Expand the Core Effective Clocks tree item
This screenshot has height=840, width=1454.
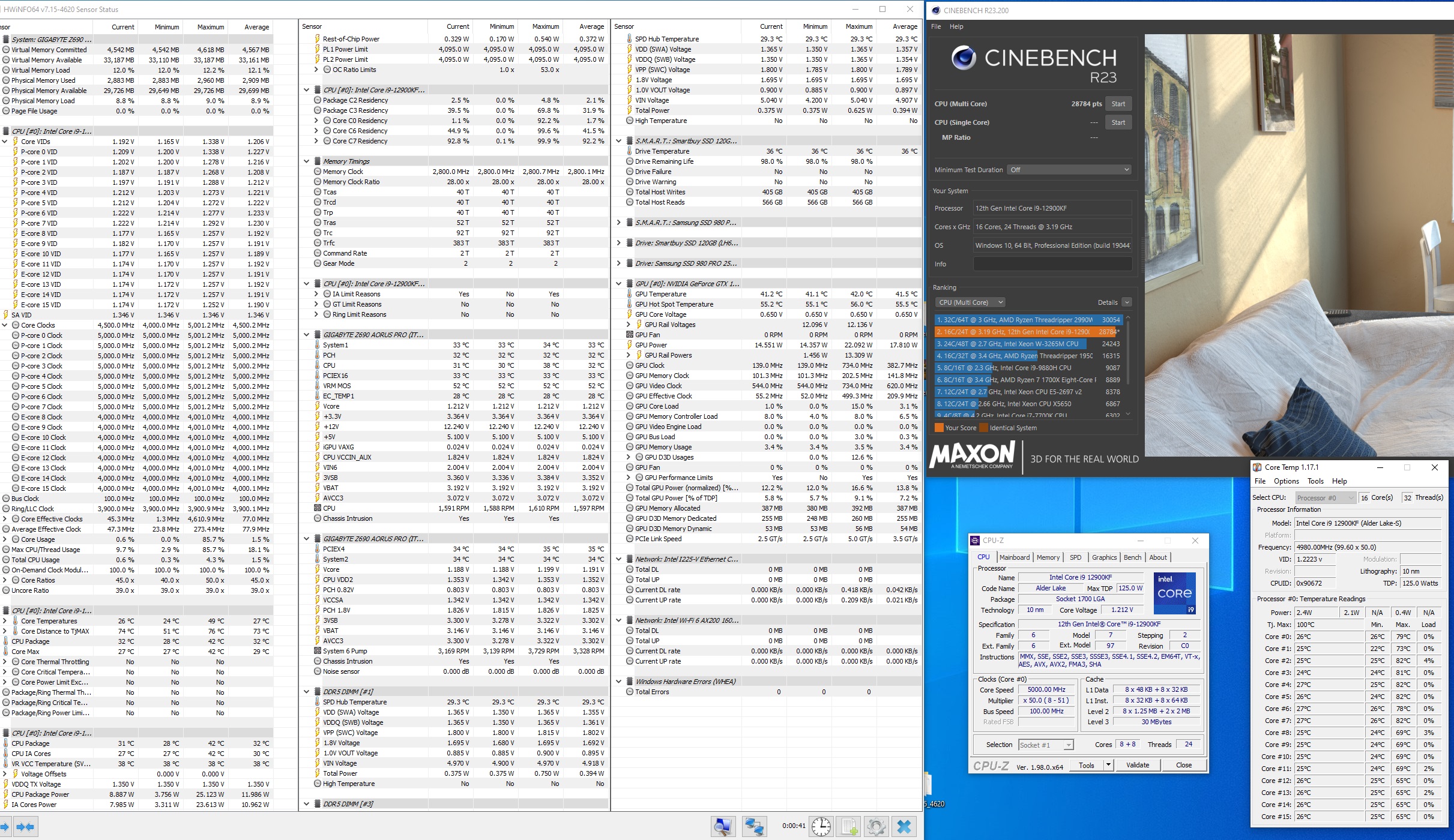(5, 519)
